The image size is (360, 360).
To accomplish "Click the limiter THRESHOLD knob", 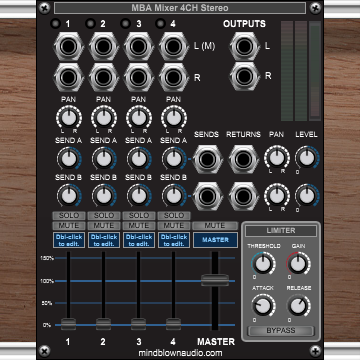I will coord(263,263).
